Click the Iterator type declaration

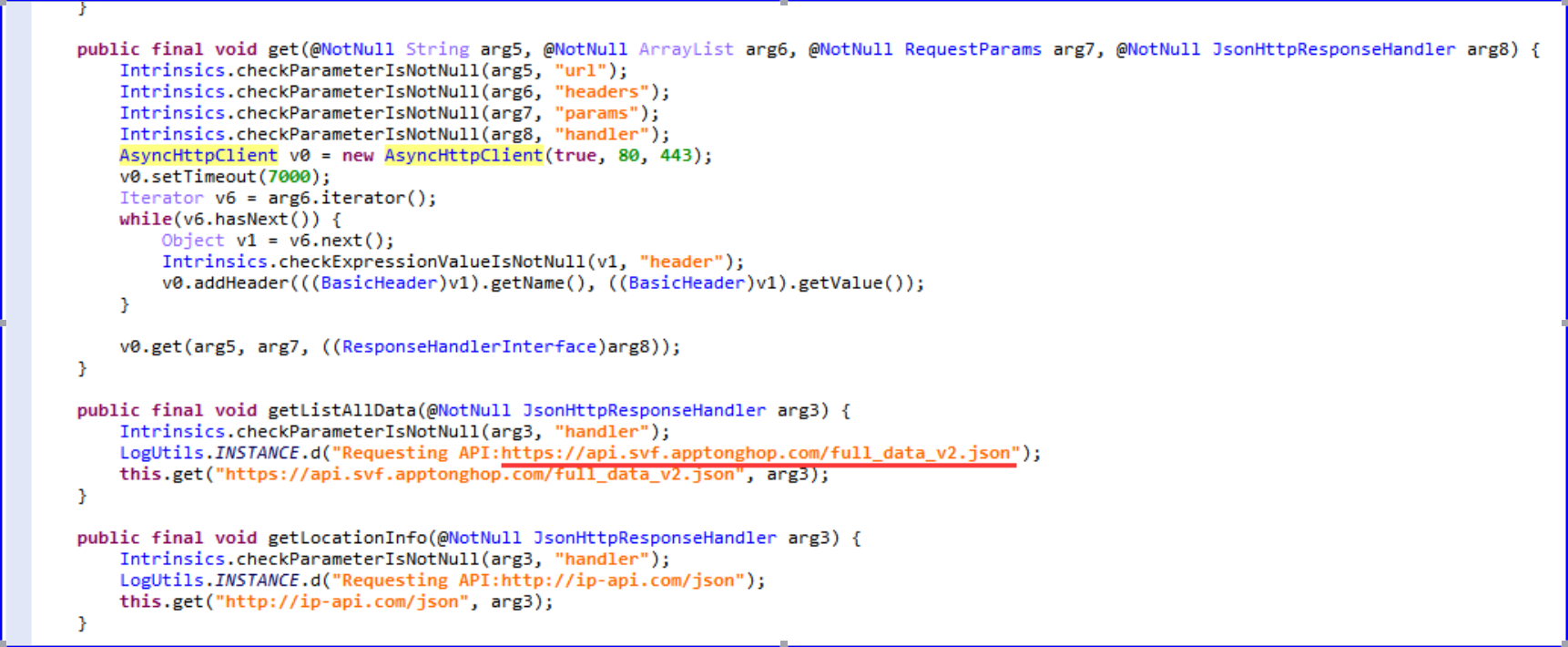[161, 198]
